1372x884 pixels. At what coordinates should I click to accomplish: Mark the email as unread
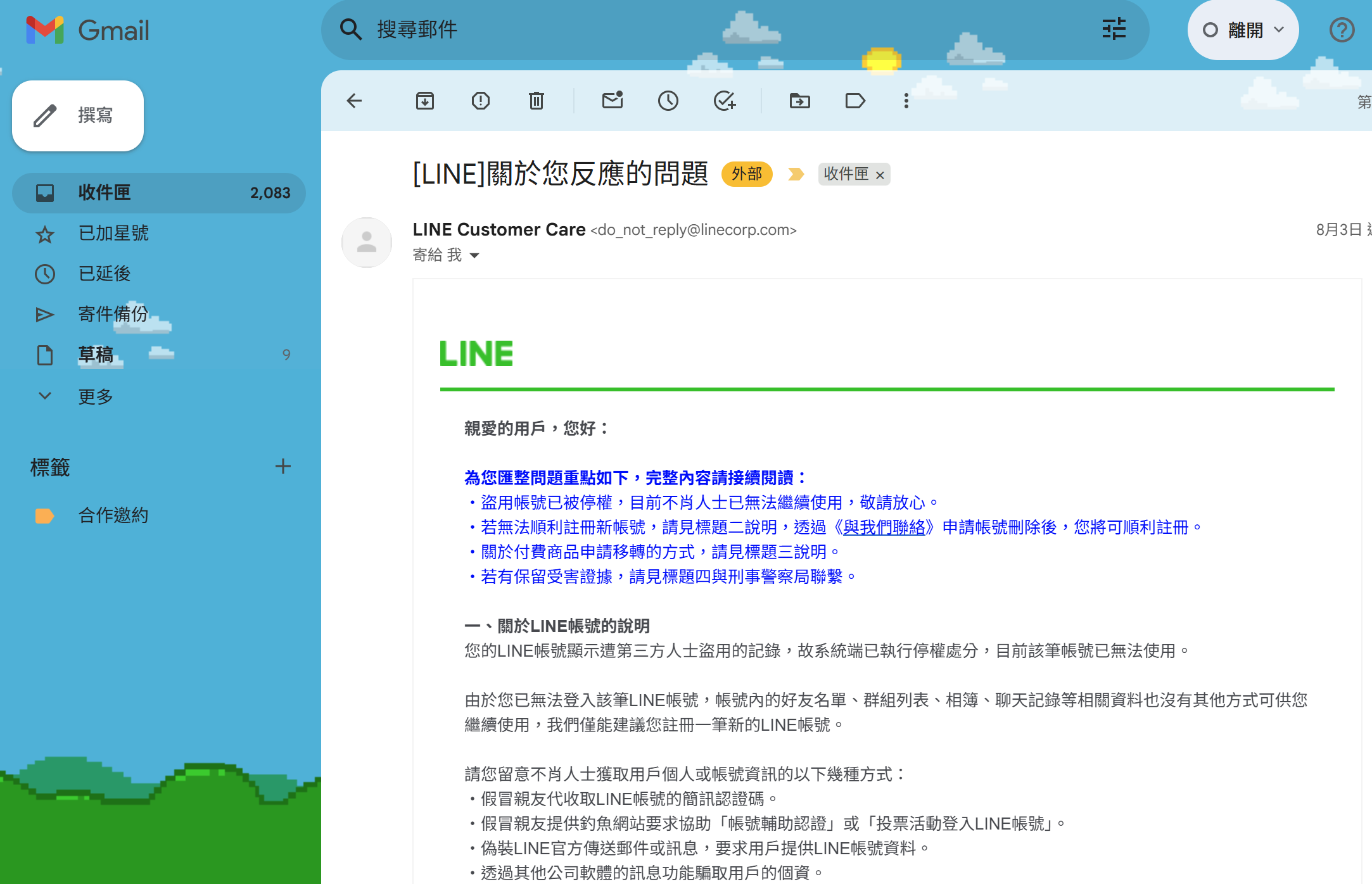(612, 101)
